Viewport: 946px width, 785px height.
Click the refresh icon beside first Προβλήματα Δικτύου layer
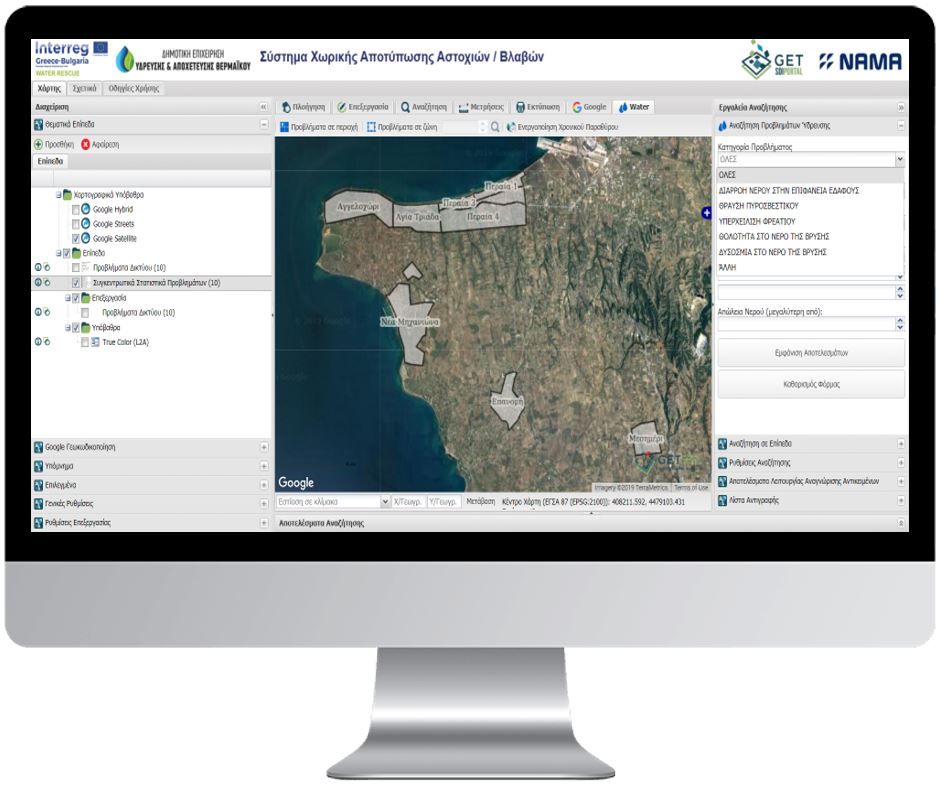pyautogui.click(x=47, y=267)
